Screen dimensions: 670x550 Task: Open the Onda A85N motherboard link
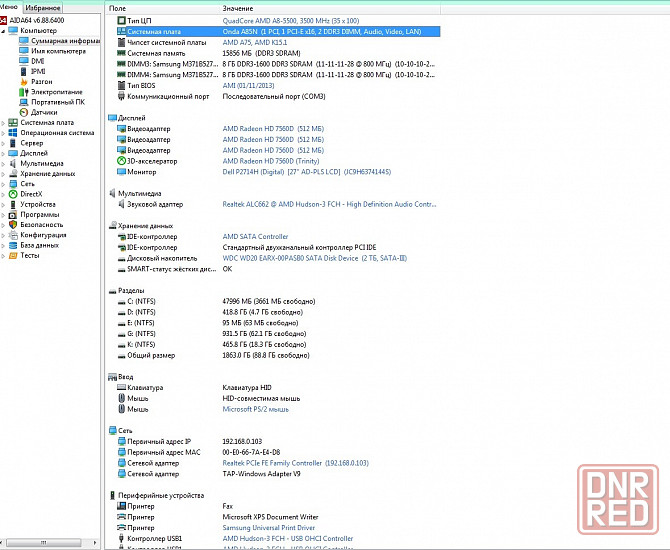[x=322, y=32]
